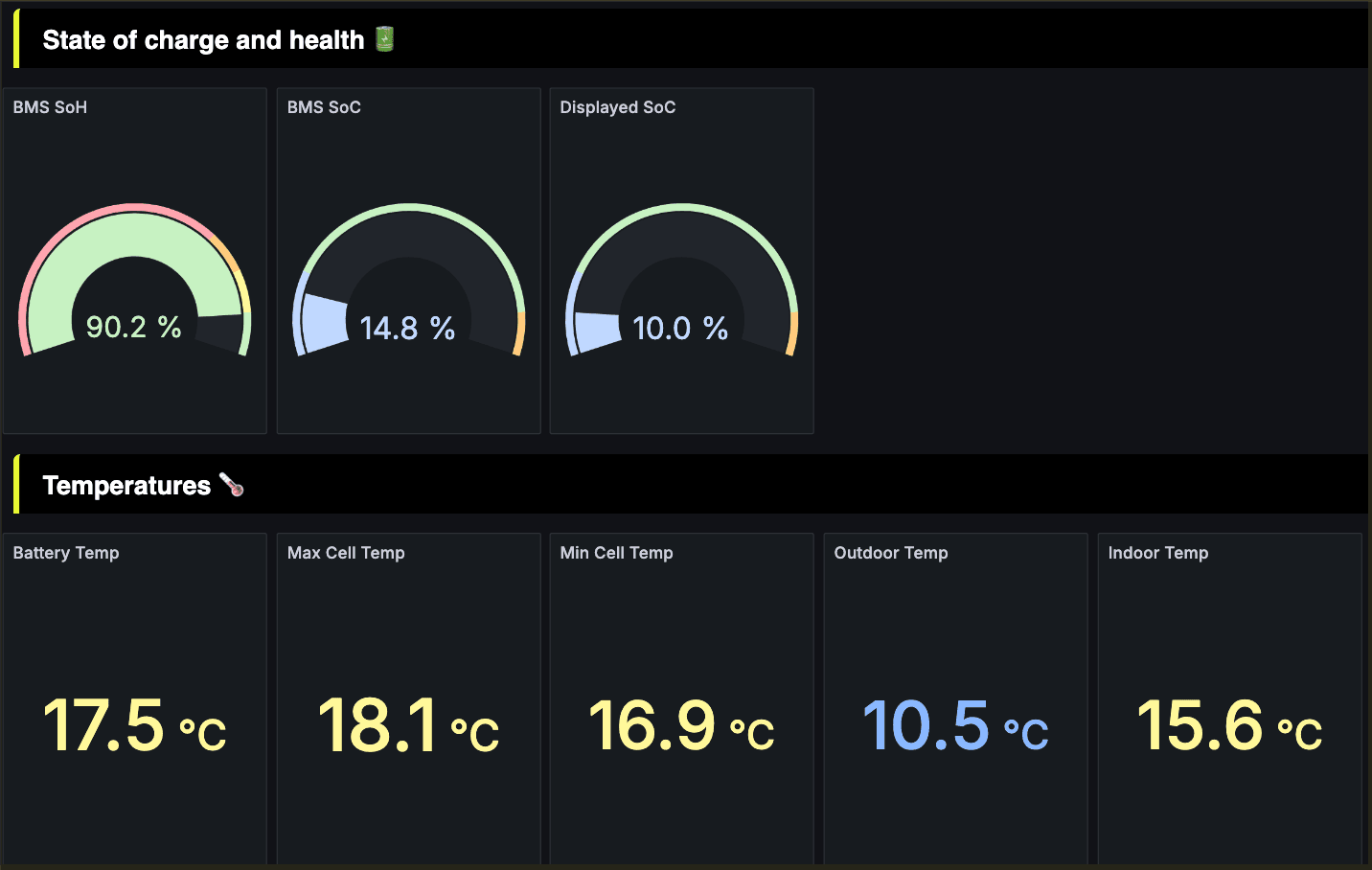
Task: Open the BMS SoH panel title
Action: (50, 107)
